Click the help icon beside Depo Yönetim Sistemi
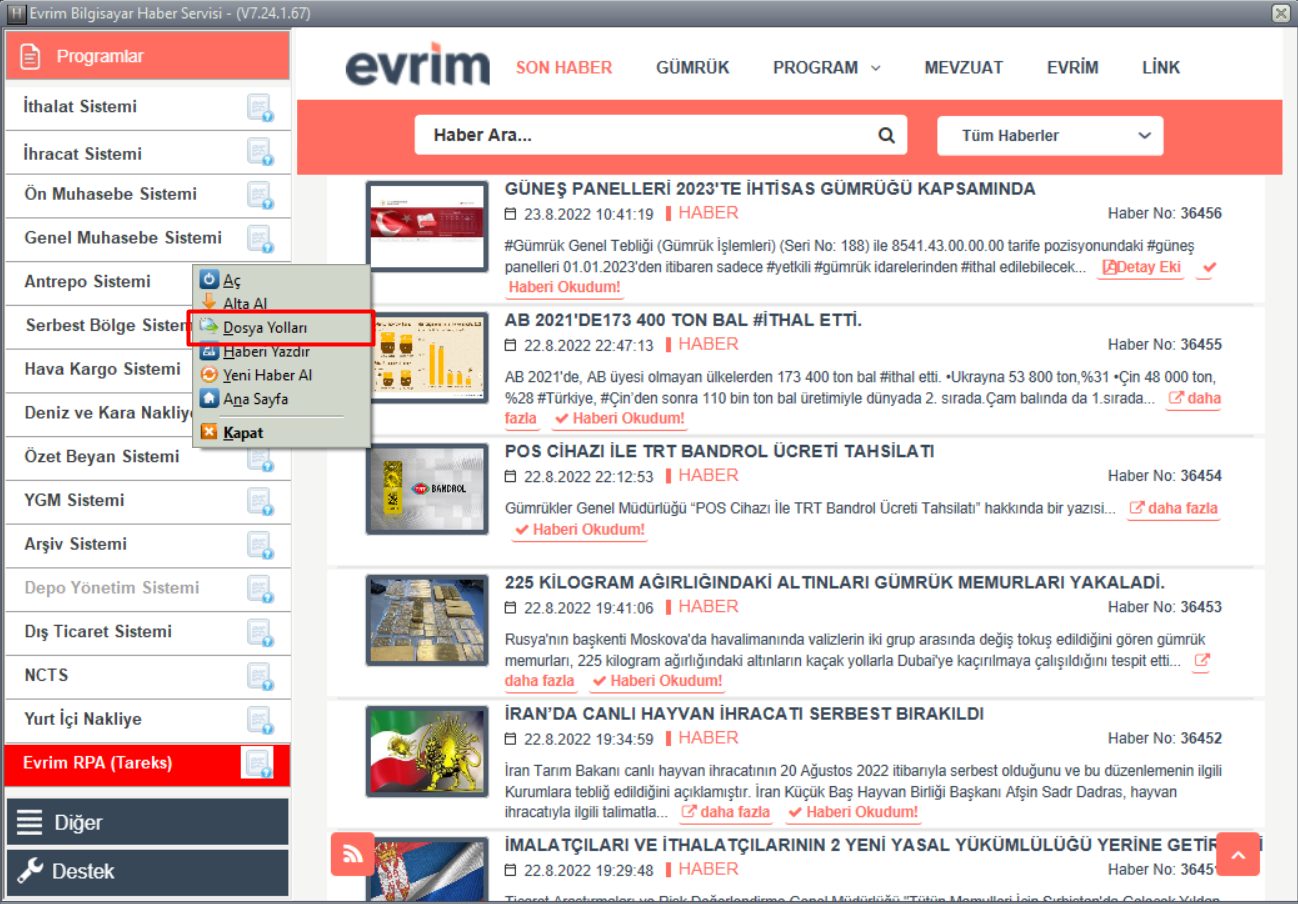Image resolution: width=1298 pixels, height=904 pixels. pos(260,589)
